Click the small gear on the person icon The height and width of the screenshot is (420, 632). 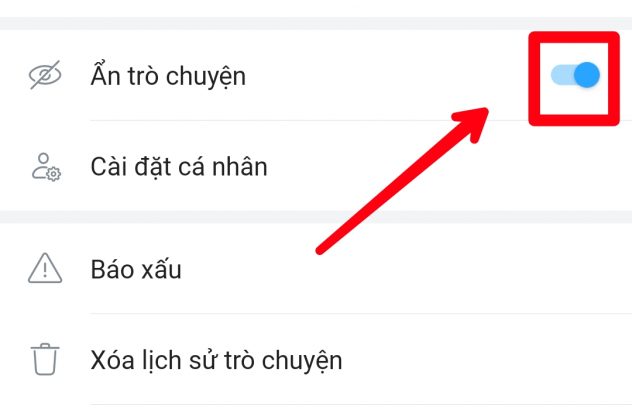(54, 174)
